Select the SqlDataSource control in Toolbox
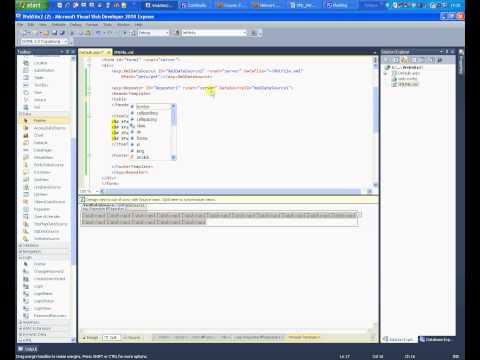The width and height of the screenshot is (480, 360). [47, 231]
